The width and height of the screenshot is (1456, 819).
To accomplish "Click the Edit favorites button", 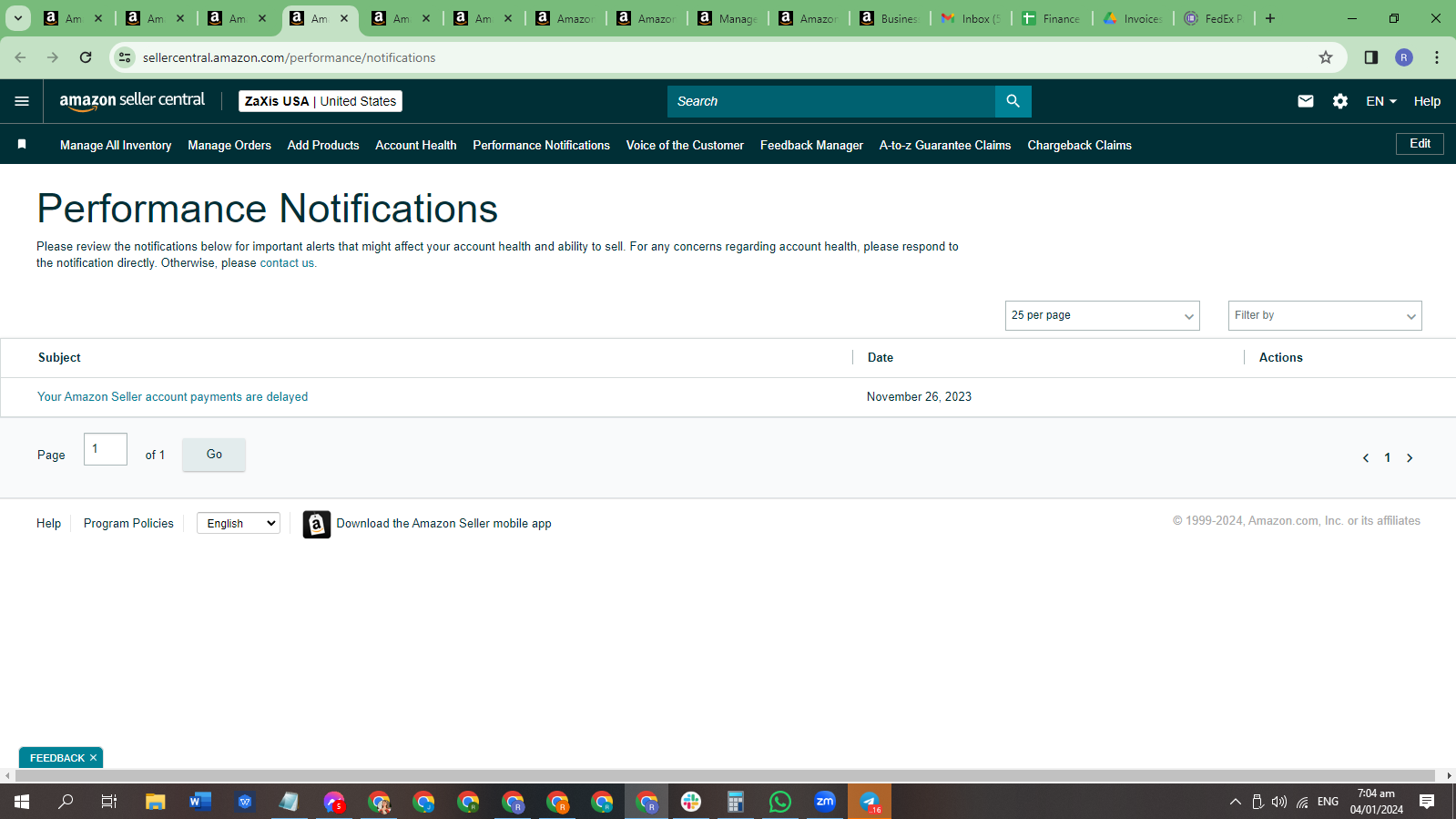I will click(x=1420, y=144).
